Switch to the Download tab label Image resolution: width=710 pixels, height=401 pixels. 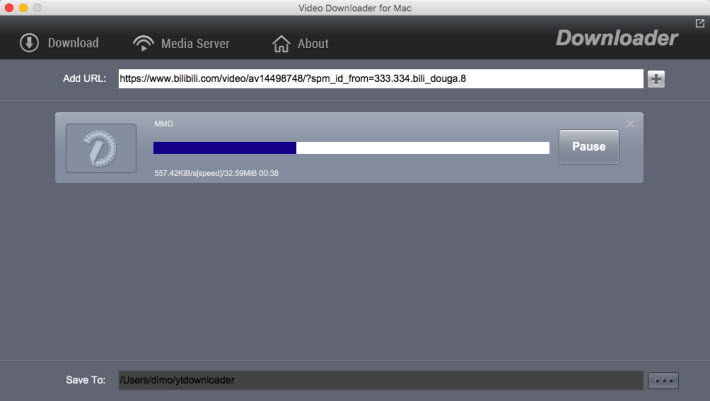[73, 43]
